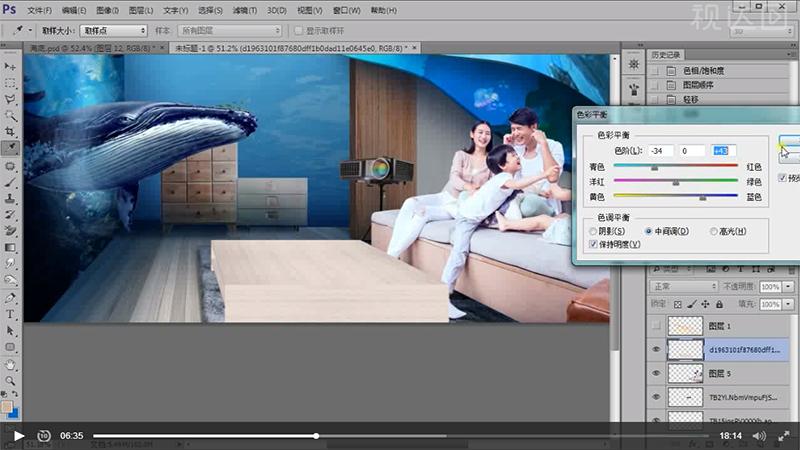Select the Midtones (中间调) radio button

648,232
